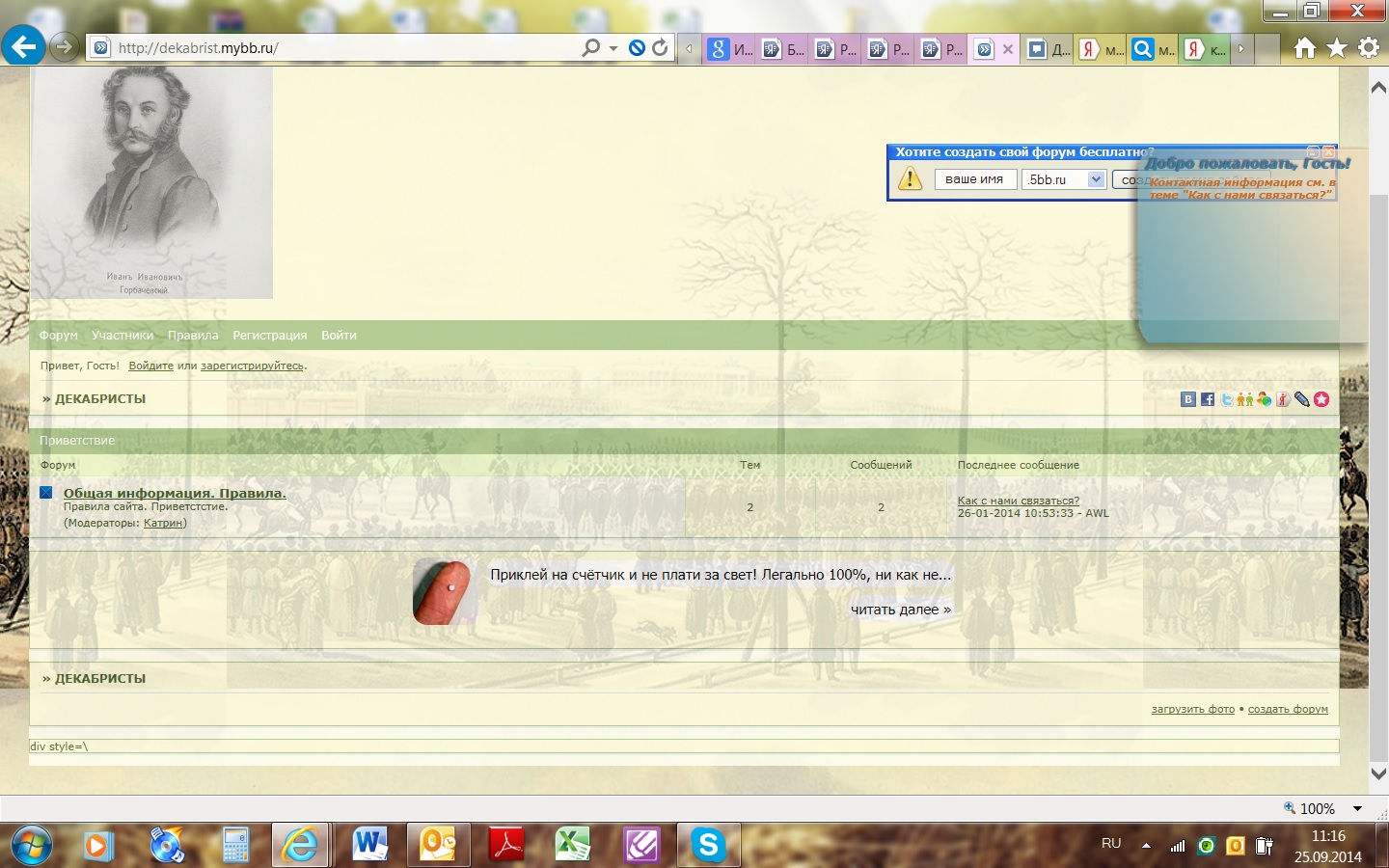Share via Twitter icon
Image resolution: width=1389 pixels, height=868 pixels.
pyautogui.click(x=1226, y=399)
